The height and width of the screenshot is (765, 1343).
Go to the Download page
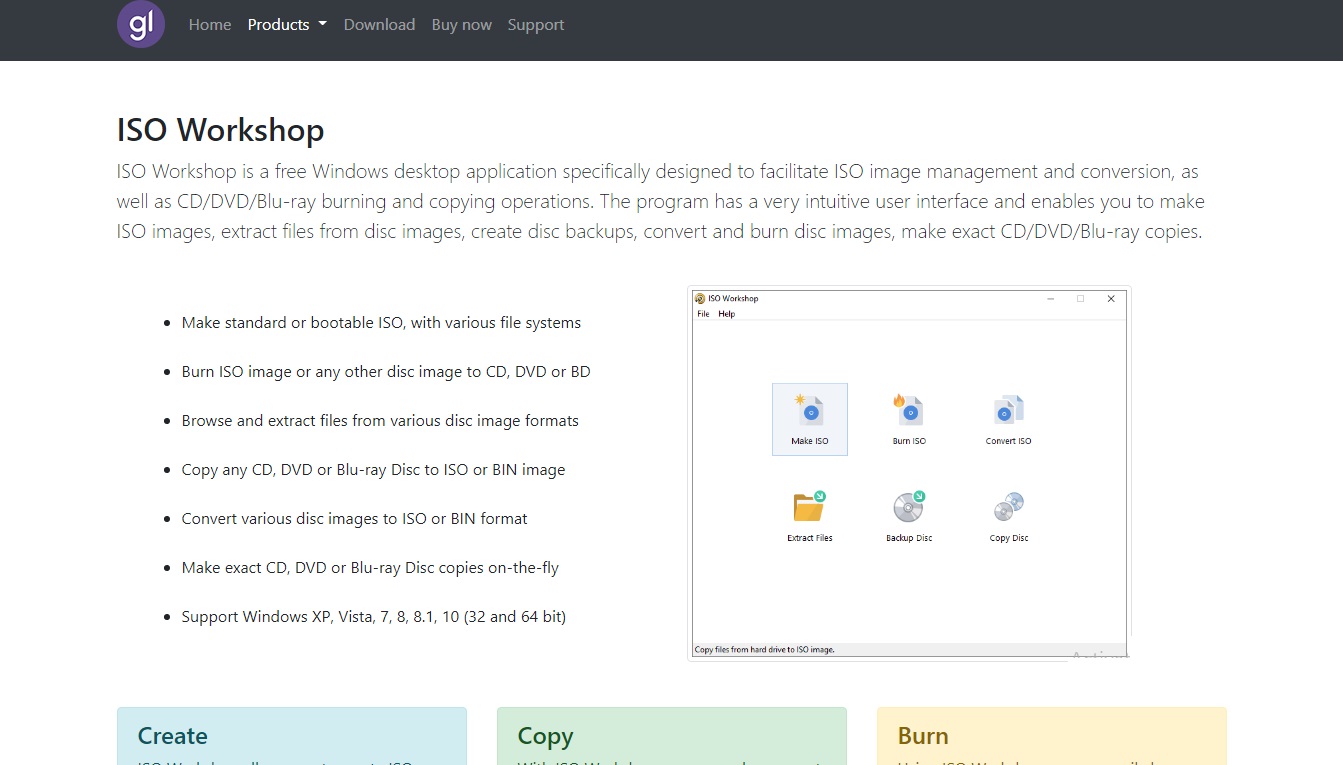point(379,25)
